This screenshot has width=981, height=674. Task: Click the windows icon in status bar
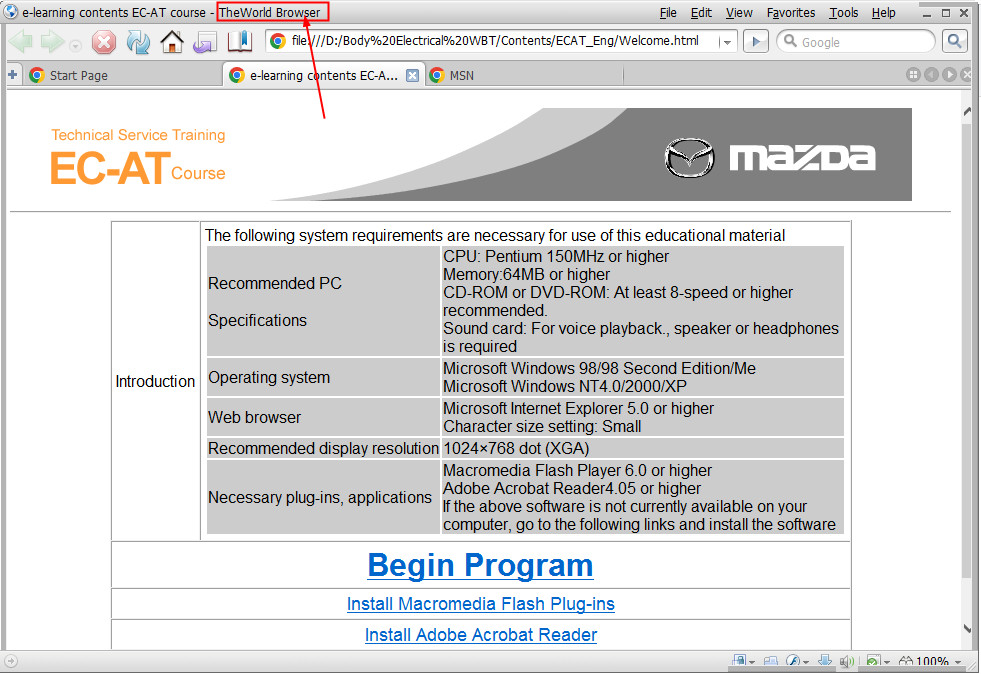(771, 662)
